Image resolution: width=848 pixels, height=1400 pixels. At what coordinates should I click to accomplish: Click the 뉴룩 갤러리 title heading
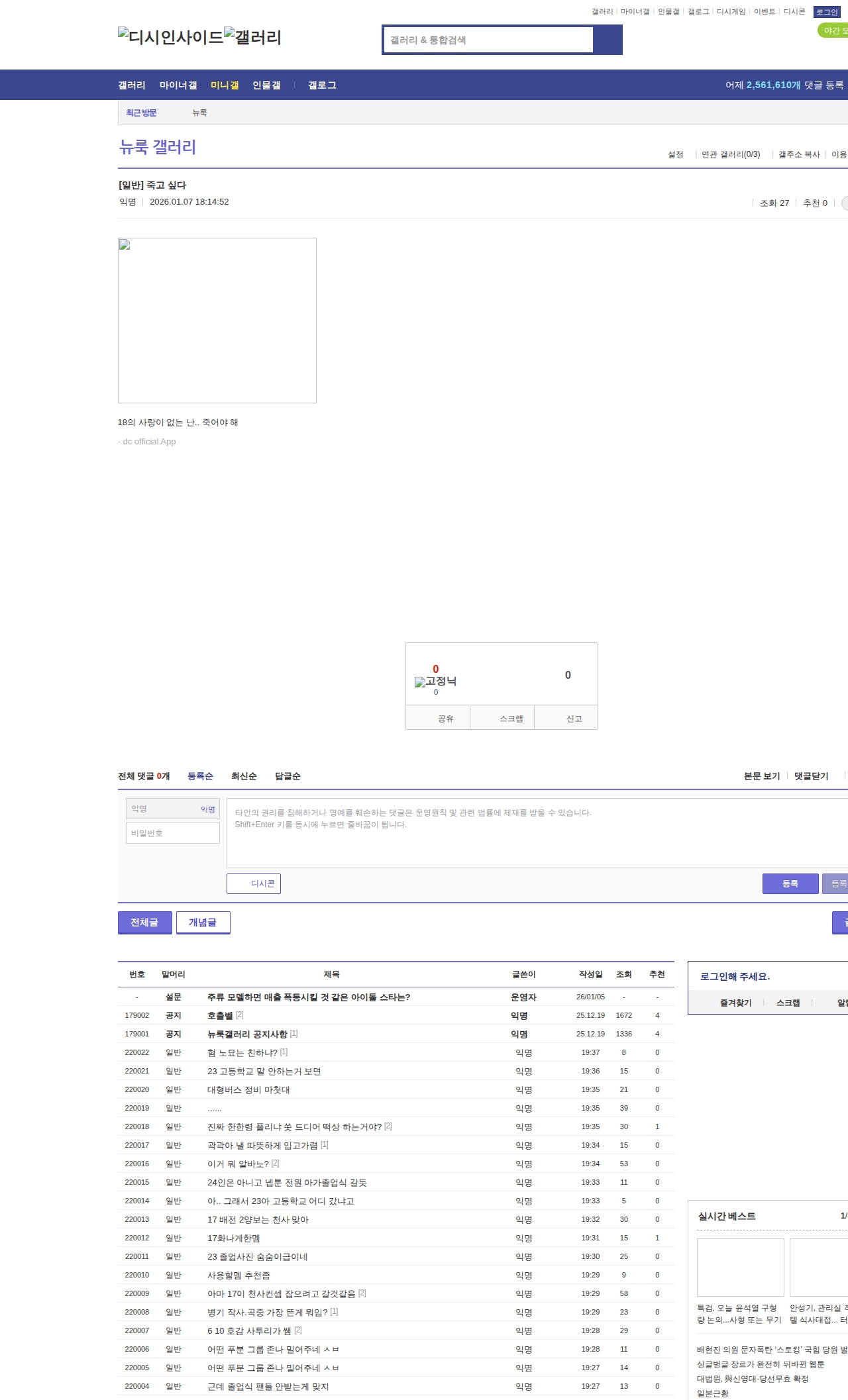[157, 147]
